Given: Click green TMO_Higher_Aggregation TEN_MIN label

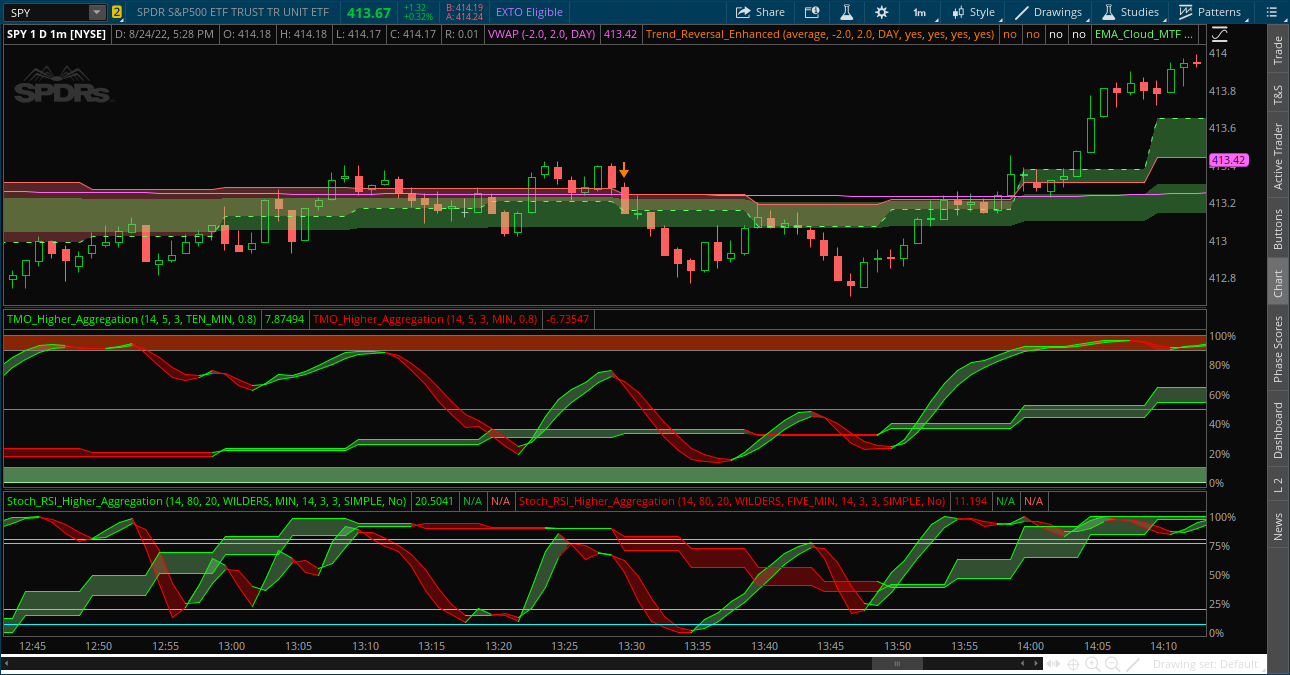Looking at the screenshot, I should (131, 320).
